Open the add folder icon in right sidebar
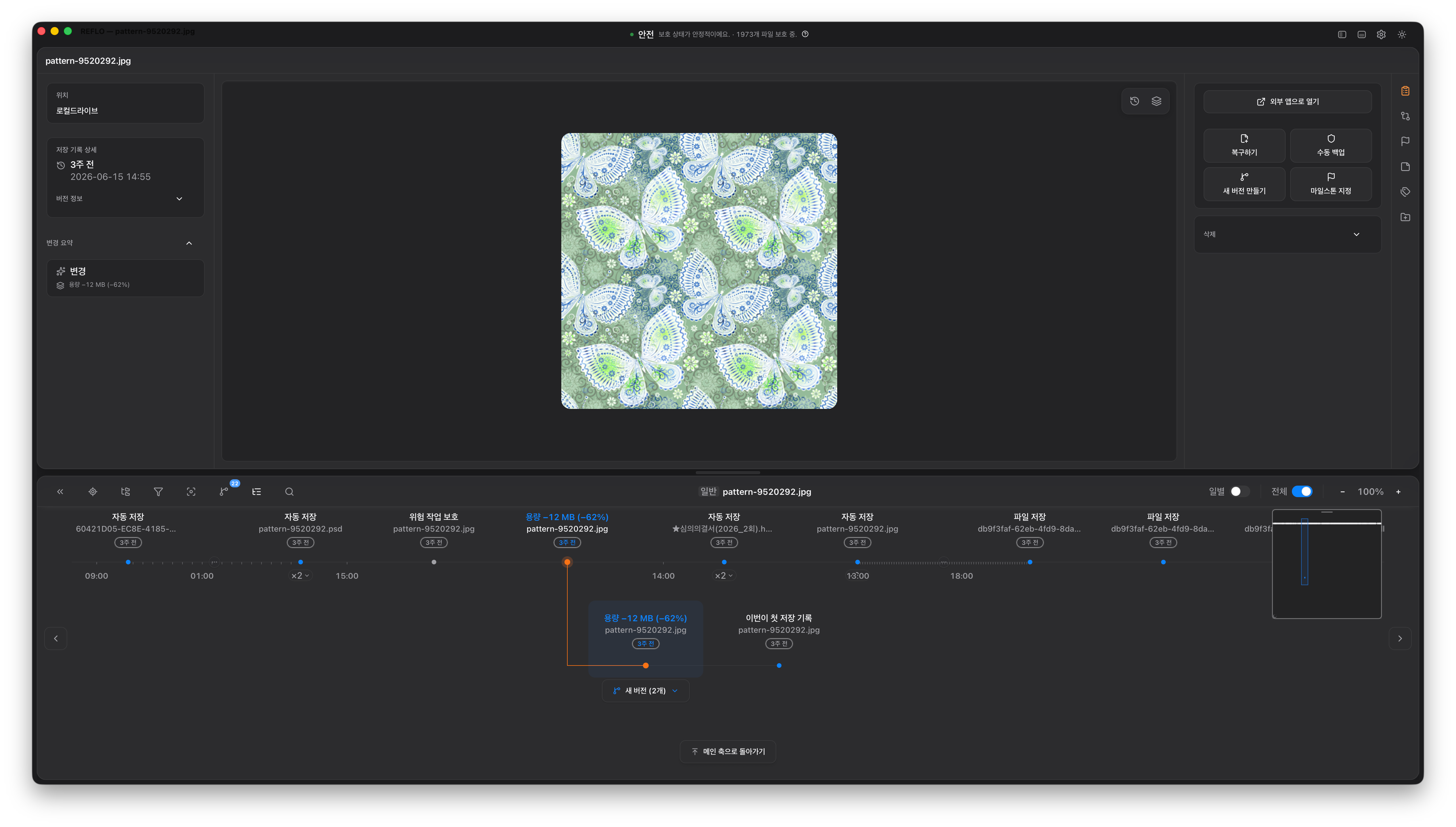Screen dimensions: 1456x827 [1405, 217]
